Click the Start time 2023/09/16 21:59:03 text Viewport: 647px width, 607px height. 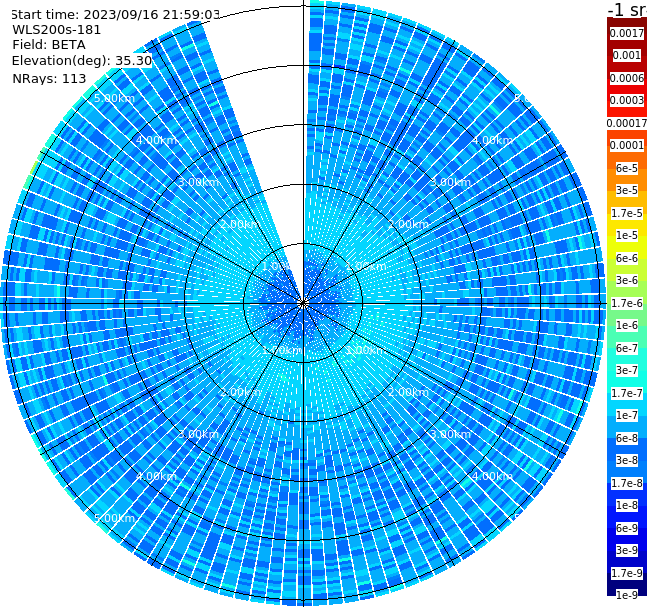click(x=115, y=14)
